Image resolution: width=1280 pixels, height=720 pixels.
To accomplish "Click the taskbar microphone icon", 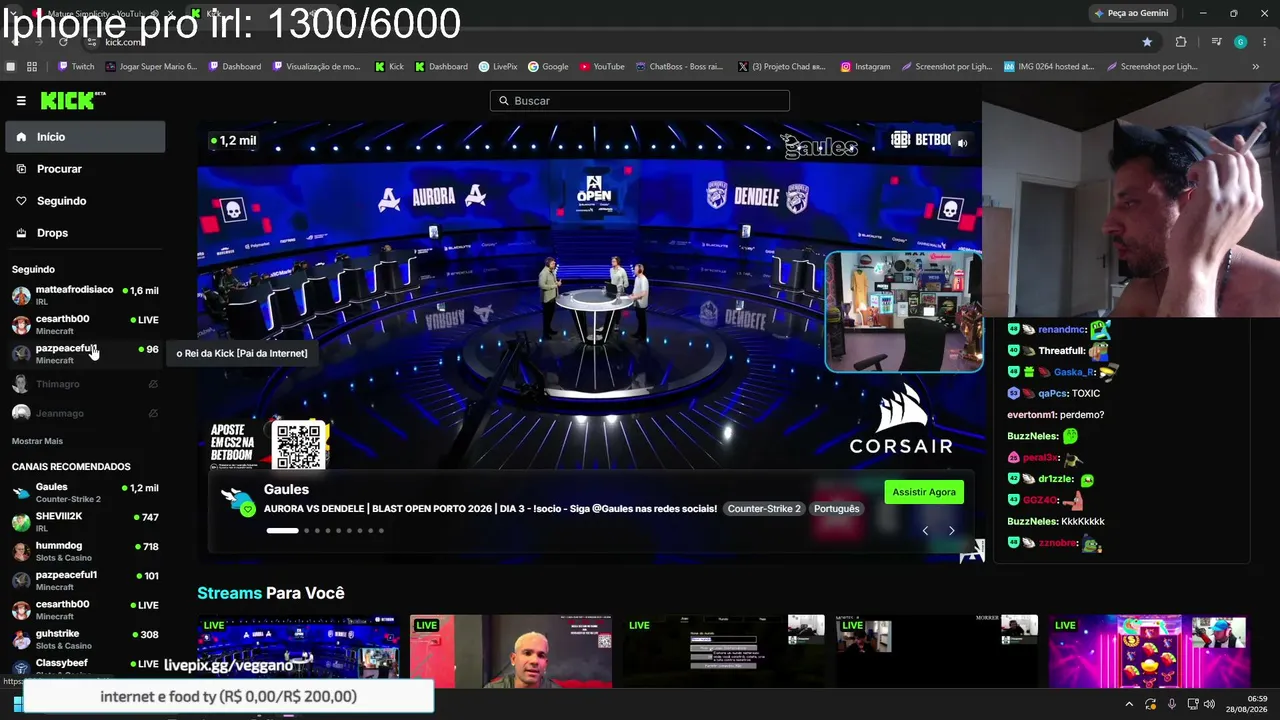I will click(x=1171, y=704).
